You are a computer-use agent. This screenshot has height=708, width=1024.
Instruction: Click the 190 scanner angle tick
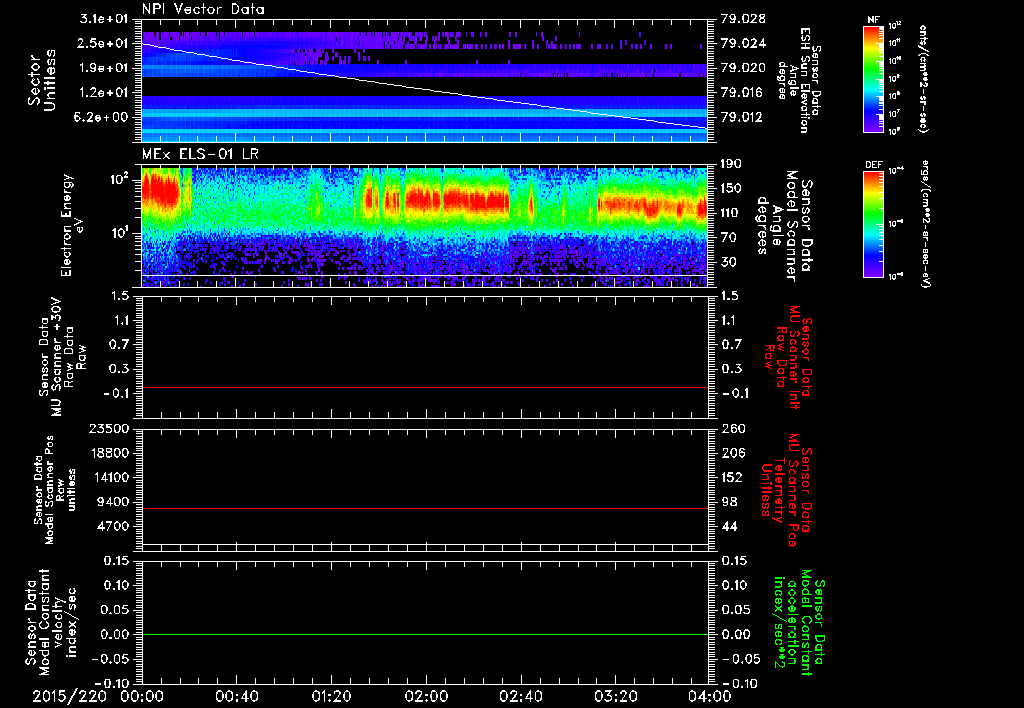pyautogui.click(x=732, y=164)
